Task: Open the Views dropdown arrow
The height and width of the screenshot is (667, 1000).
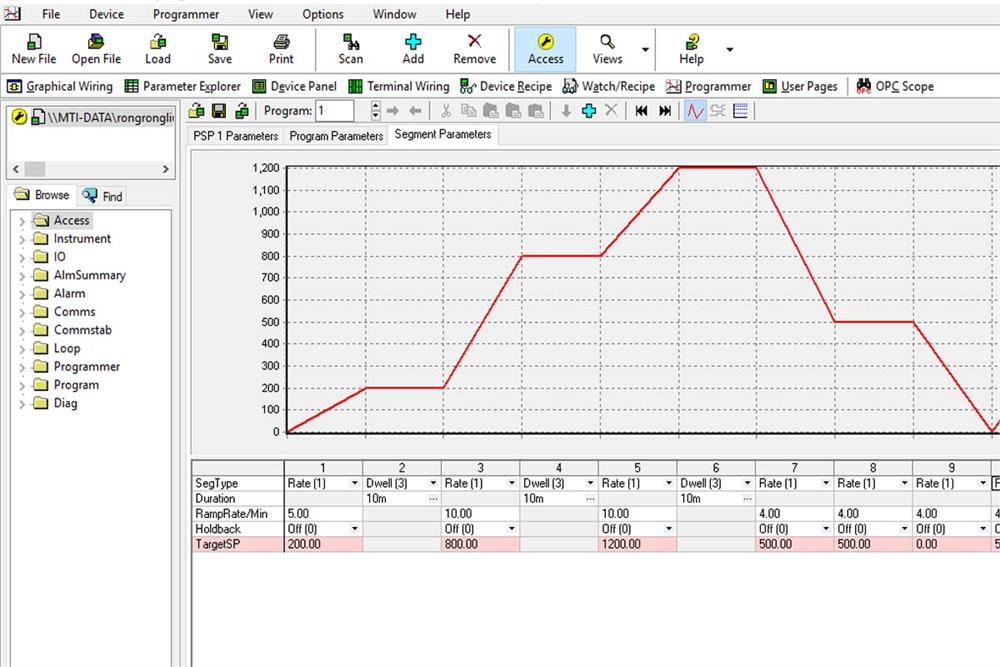Action: click(x=645, y=49)
